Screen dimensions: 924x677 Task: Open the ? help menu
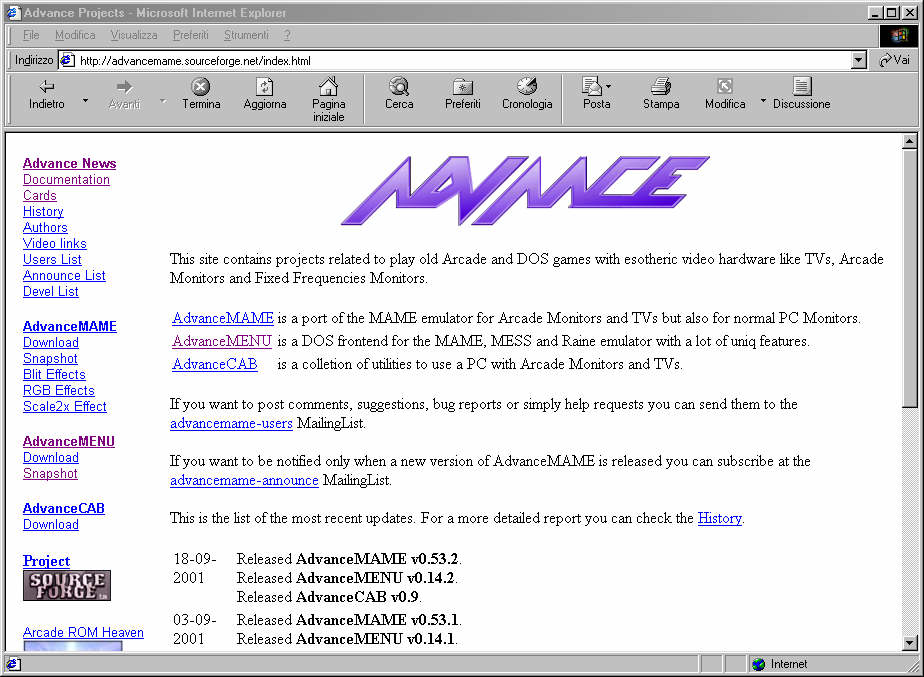tap(287, 35)
